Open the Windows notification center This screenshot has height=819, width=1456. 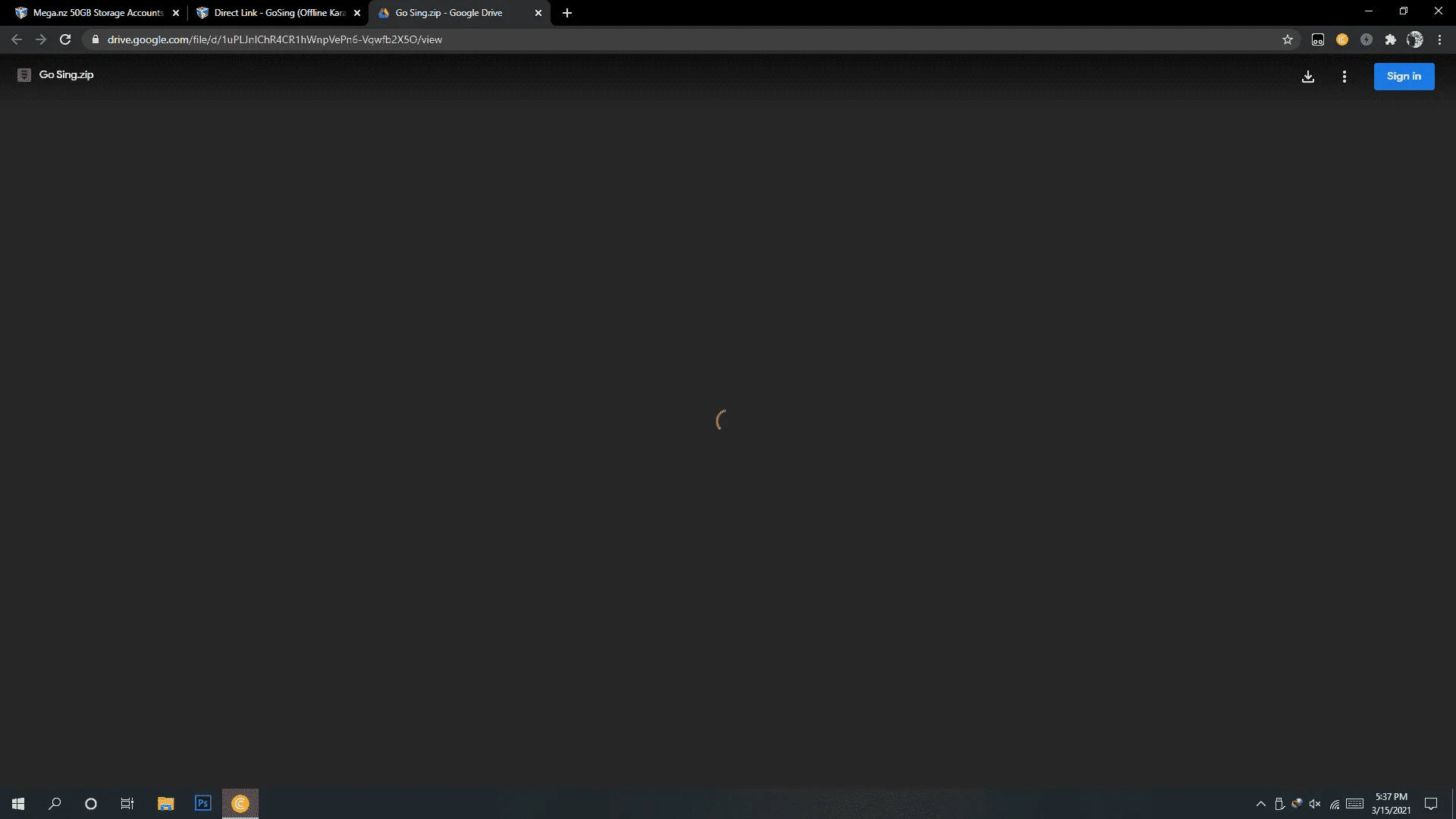tap(1431, 804)
